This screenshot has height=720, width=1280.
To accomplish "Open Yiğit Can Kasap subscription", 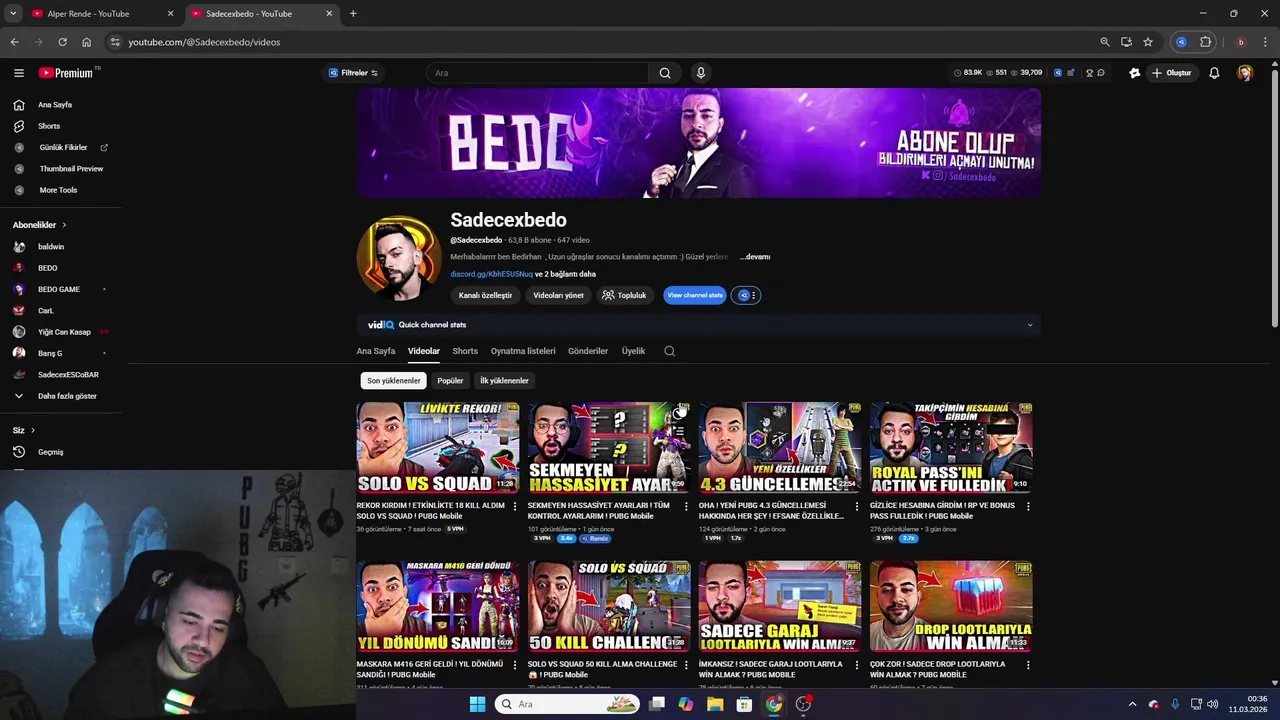I will click(x=61, y=332).
